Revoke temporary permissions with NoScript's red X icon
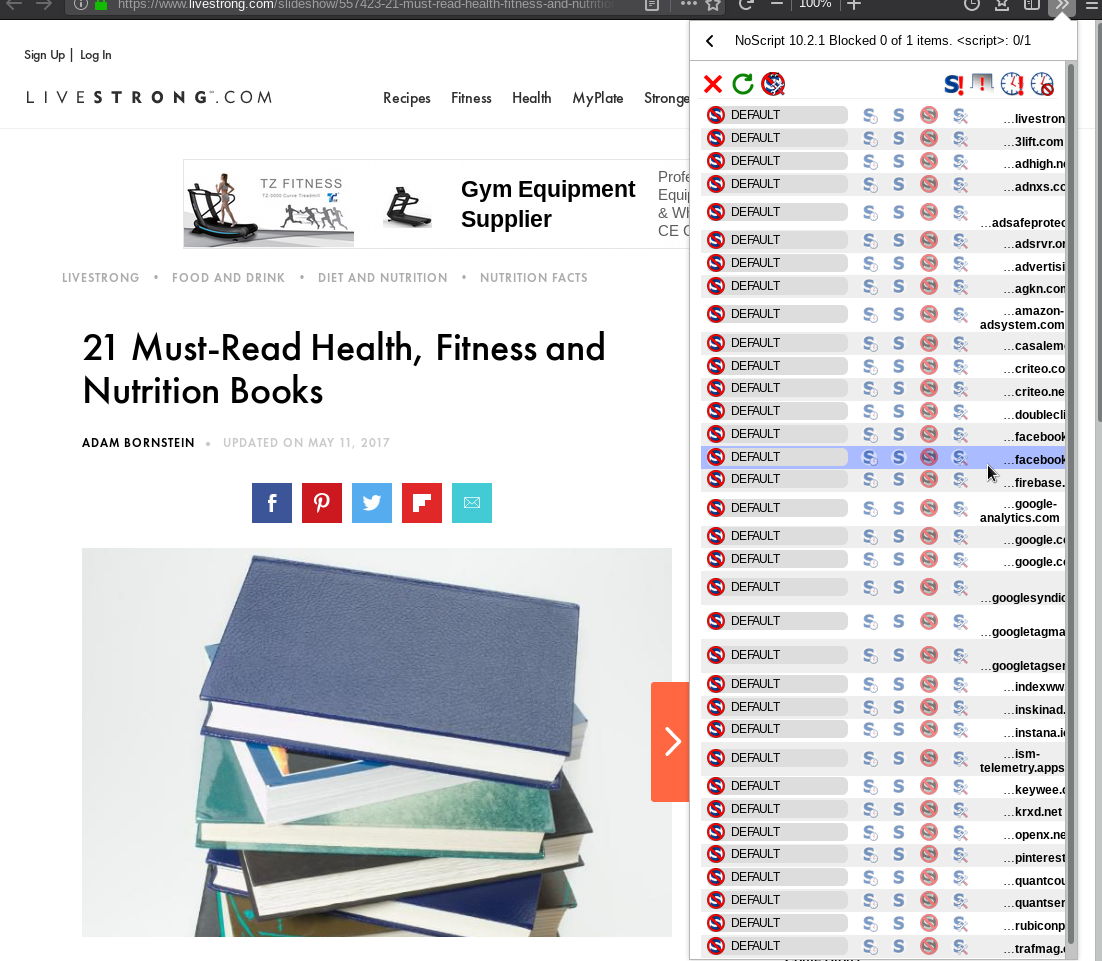This screenshot has height=961, width=1102. tap(713, 84)
